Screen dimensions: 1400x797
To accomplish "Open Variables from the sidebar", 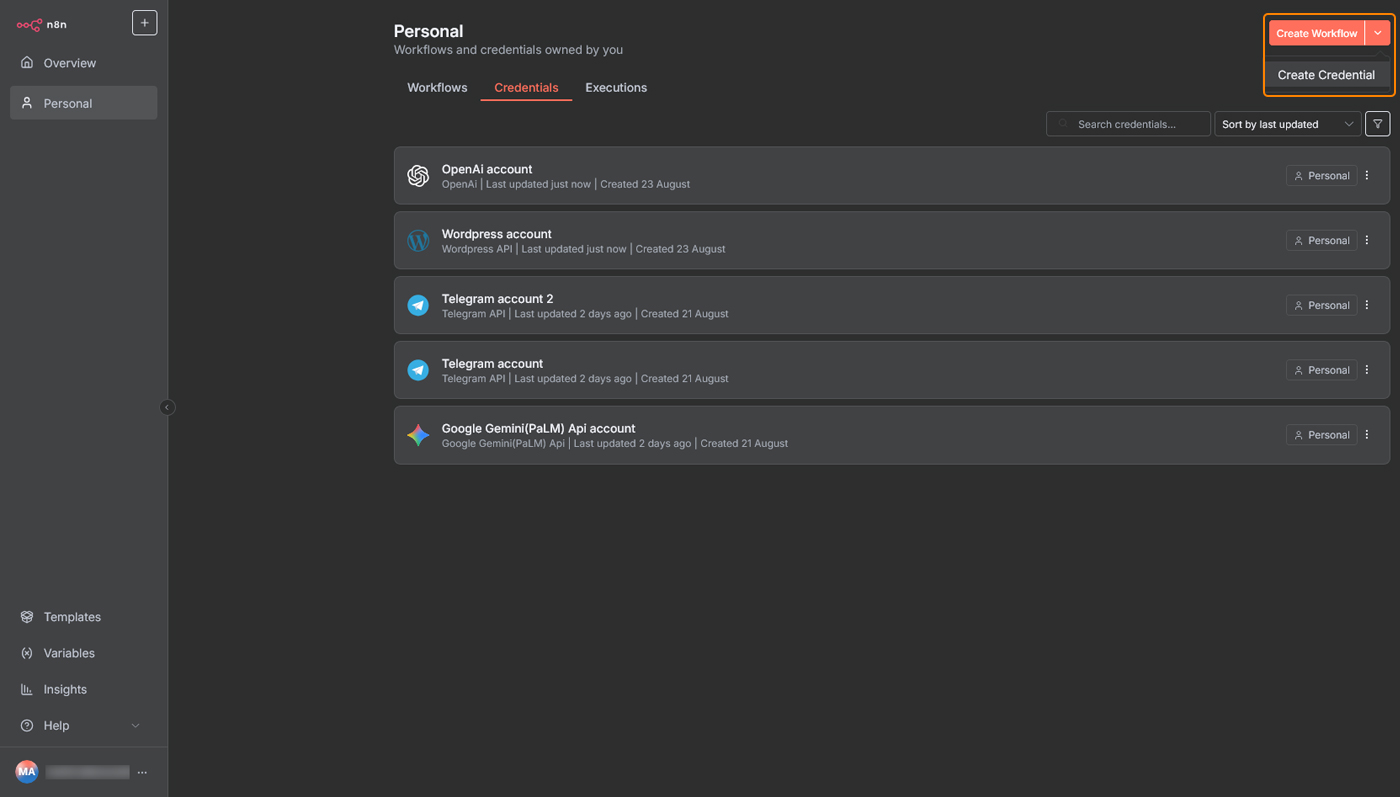I will point(26,653).
